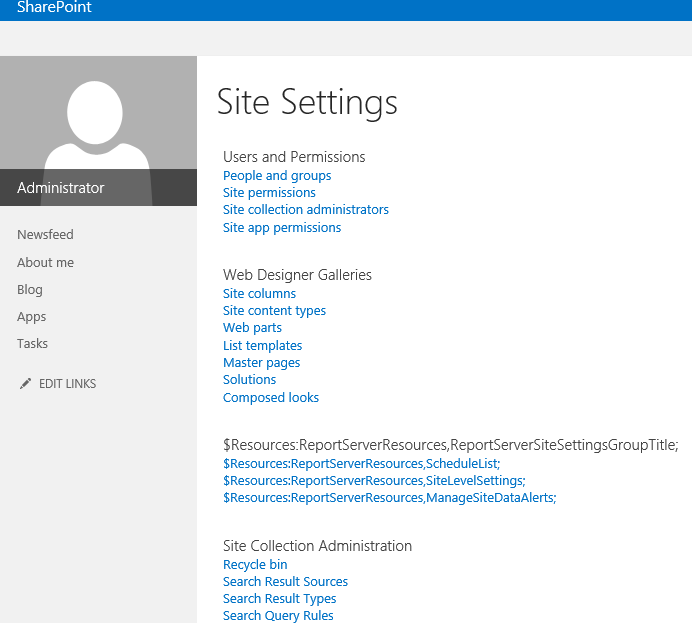
Task: Open Composed looks gallery
Action: pos(271,398)
